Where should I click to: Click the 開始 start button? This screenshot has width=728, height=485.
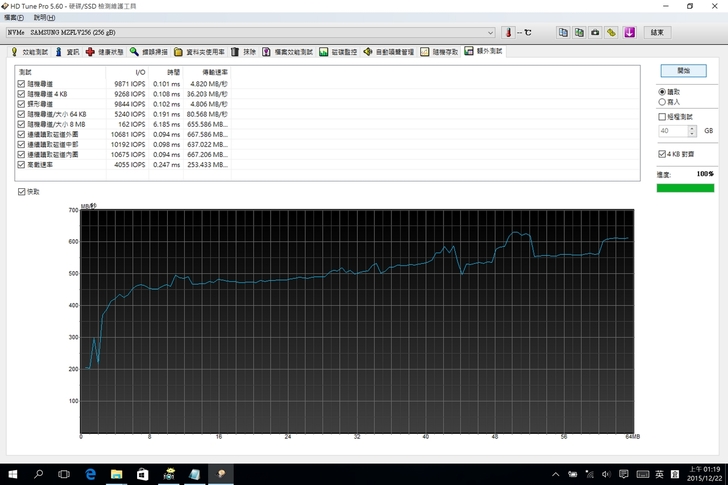click(x=683, y=71)
